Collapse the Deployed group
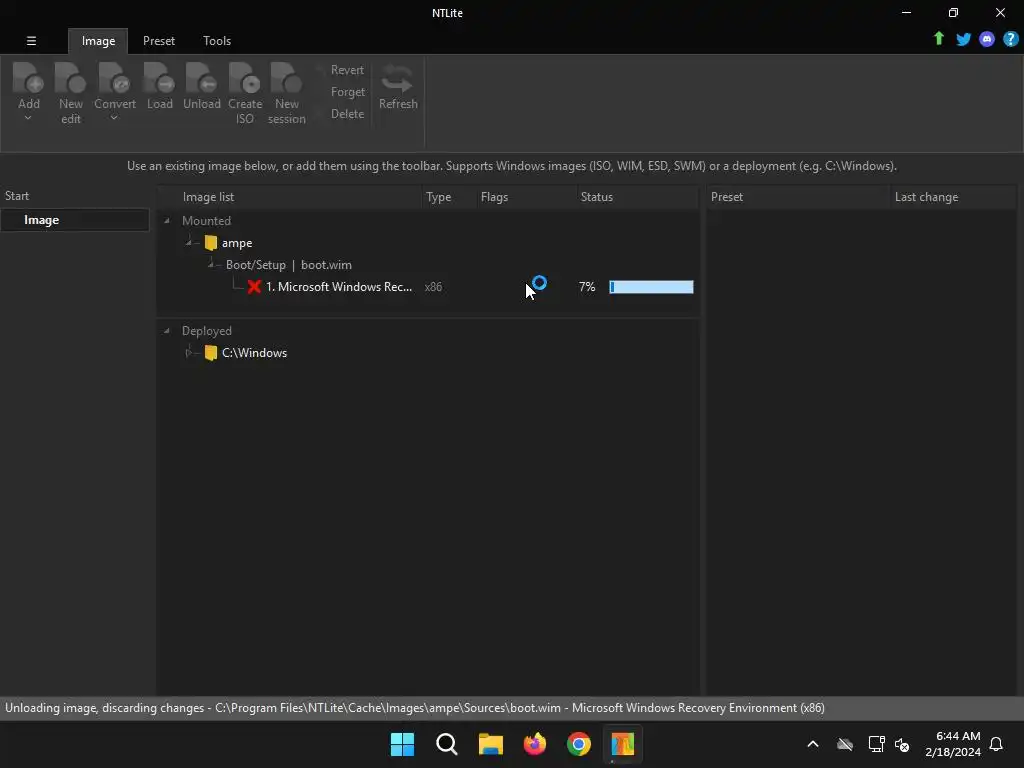 (x=167, y=330)
